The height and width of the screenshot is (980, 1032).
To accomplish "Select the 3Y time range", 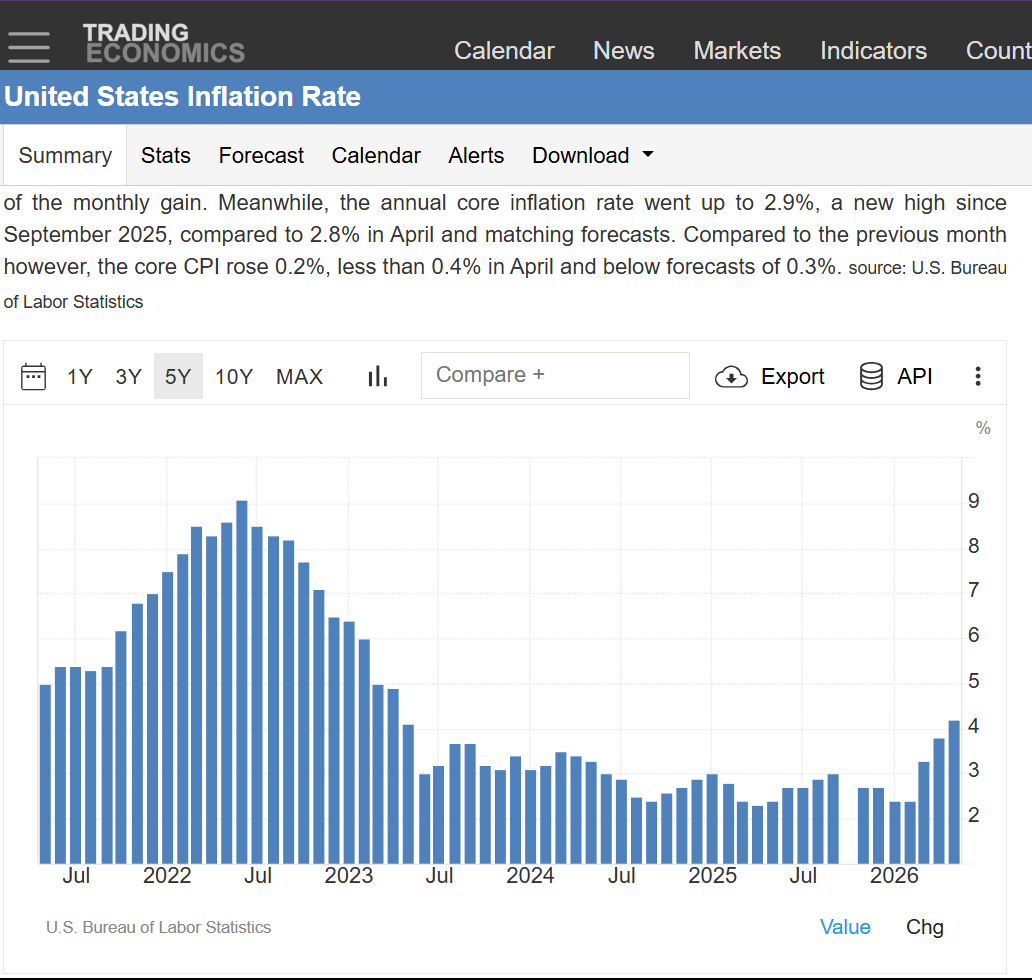I will (x=128, y=376).
